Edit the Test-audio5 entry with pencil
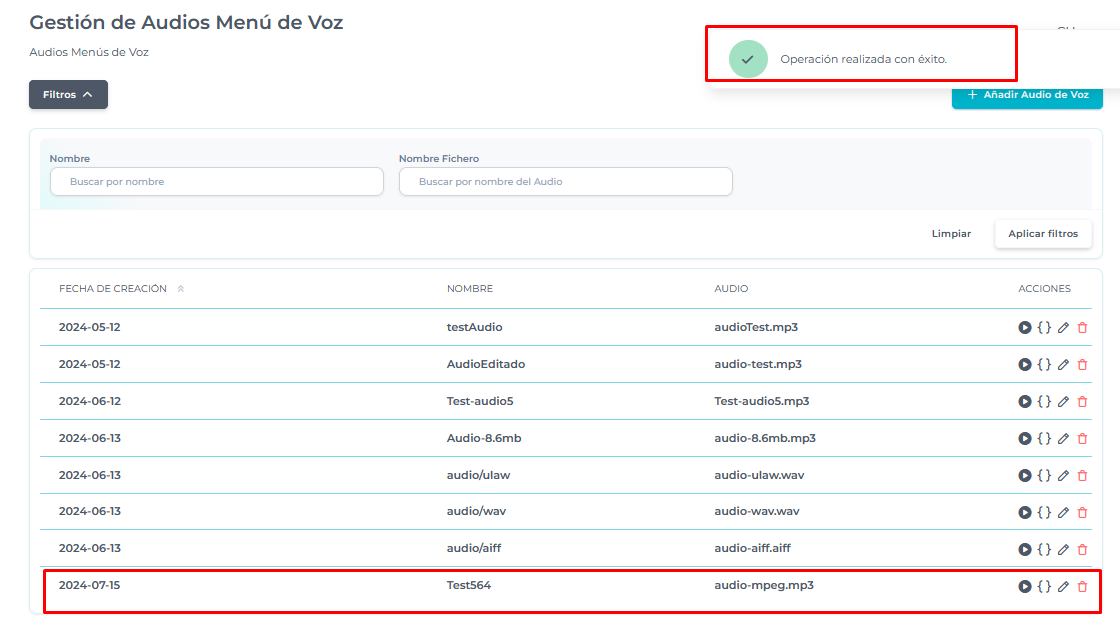The height and width of the screenshot is (619, 1120). point(1063,402)
